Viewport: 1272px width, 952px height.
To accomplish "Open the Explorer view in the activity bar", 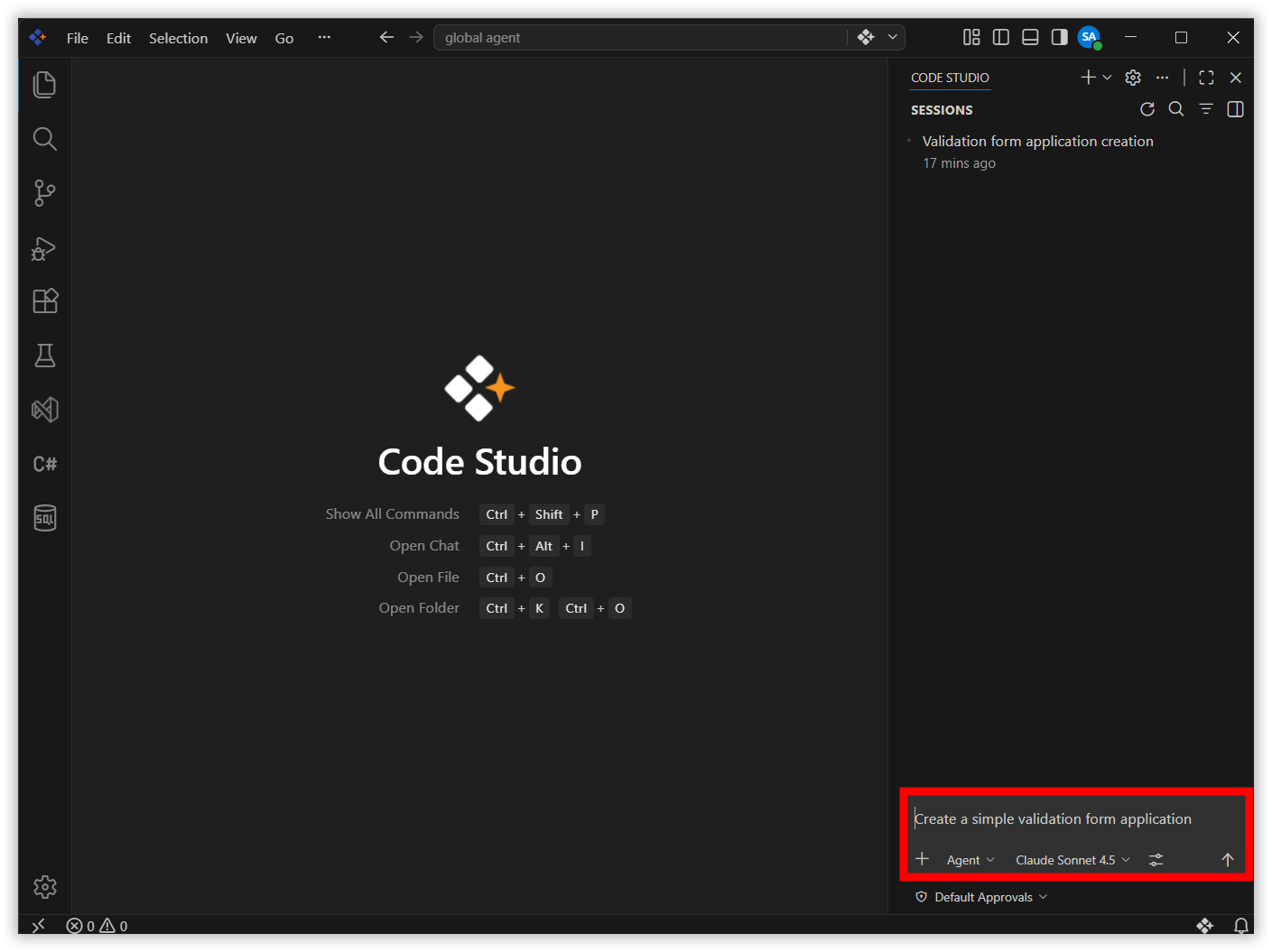I will 44,85.
